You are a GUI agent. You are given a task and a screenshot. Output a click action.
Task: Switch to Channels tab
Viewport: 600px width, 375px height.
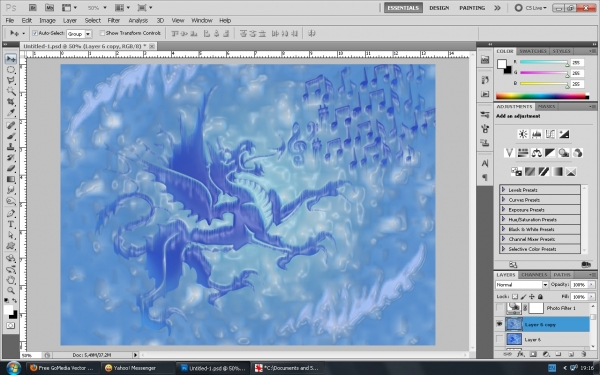click(534, 275)
